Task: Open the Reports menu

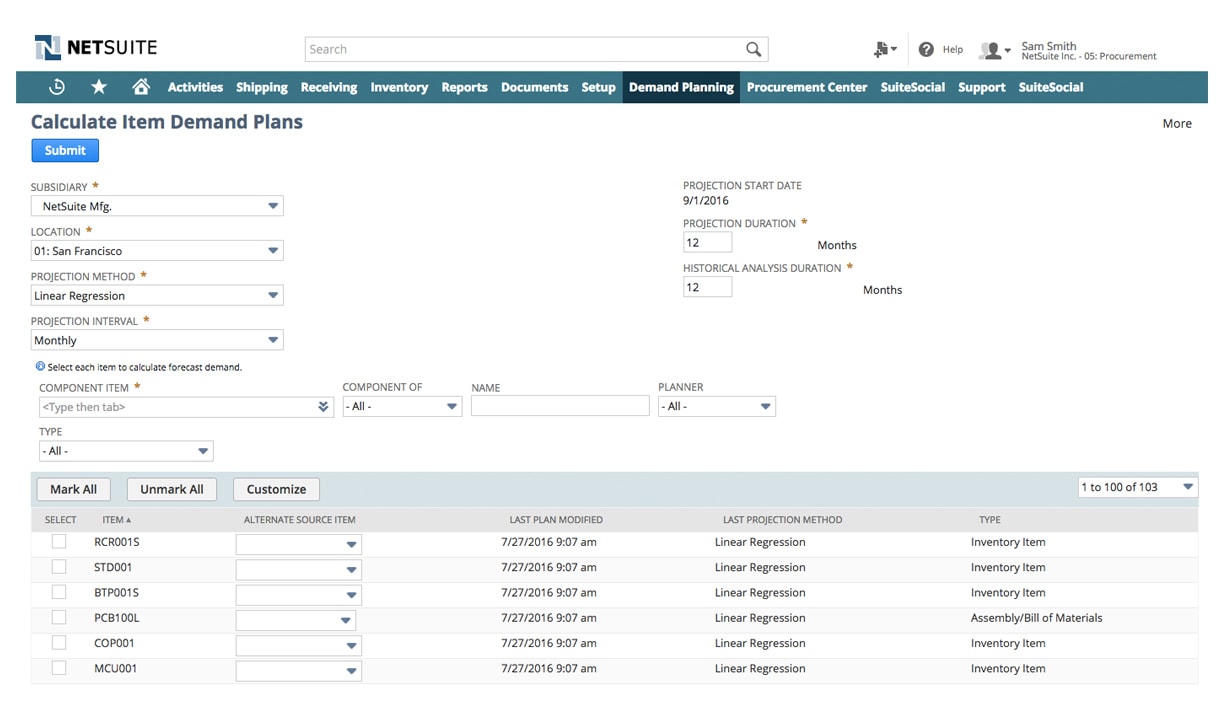Action: [464, 87]
